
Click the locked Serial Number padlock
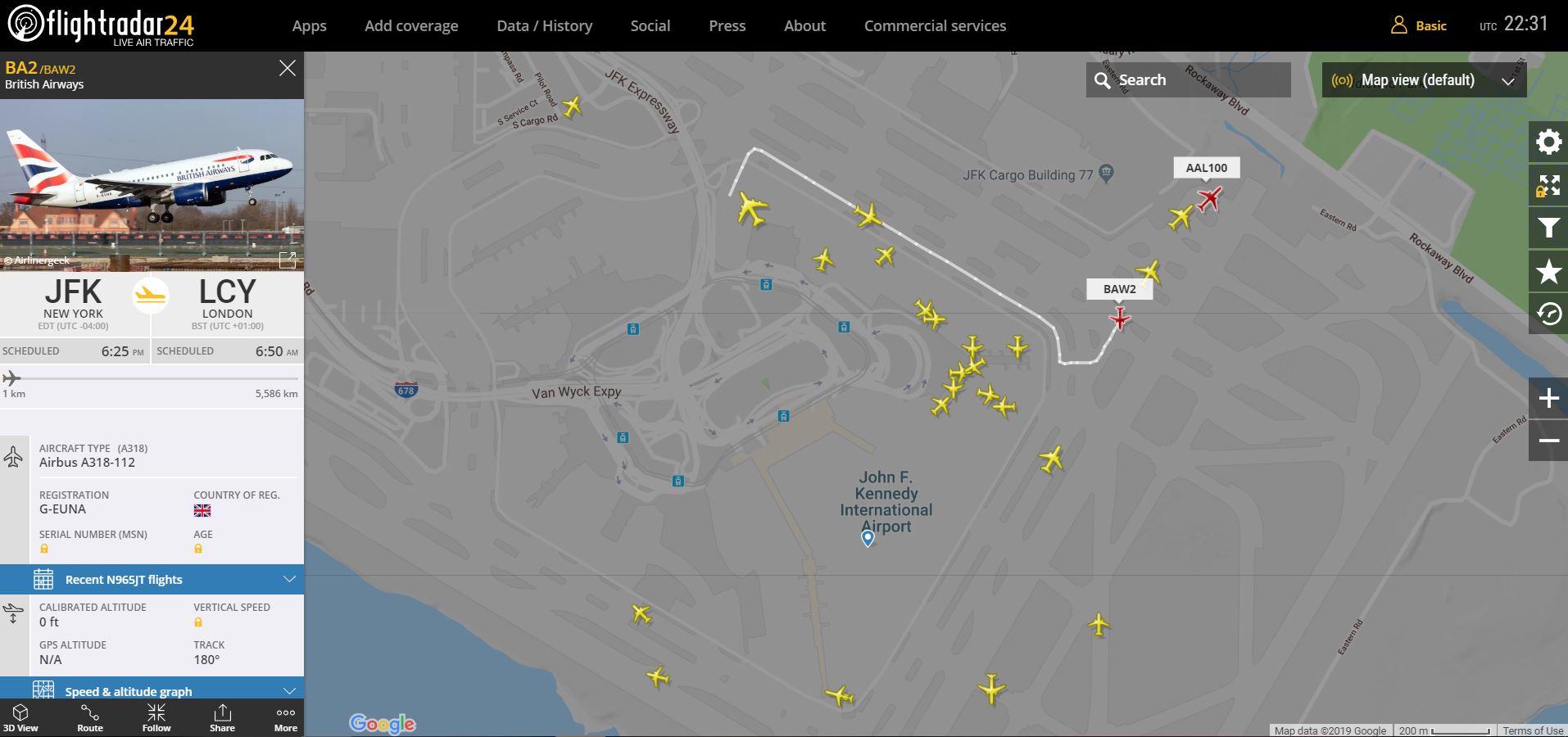pyautogui.click(x=44, y=549)
